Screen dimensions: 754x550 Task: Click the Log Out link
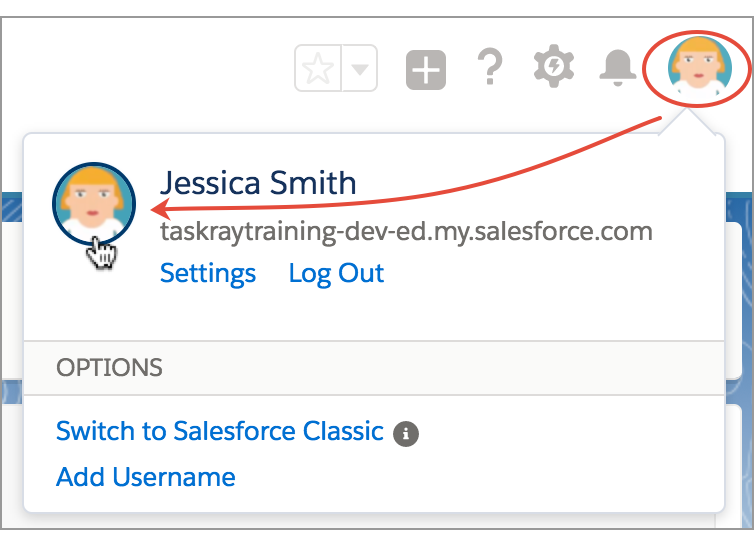[336, 274]
